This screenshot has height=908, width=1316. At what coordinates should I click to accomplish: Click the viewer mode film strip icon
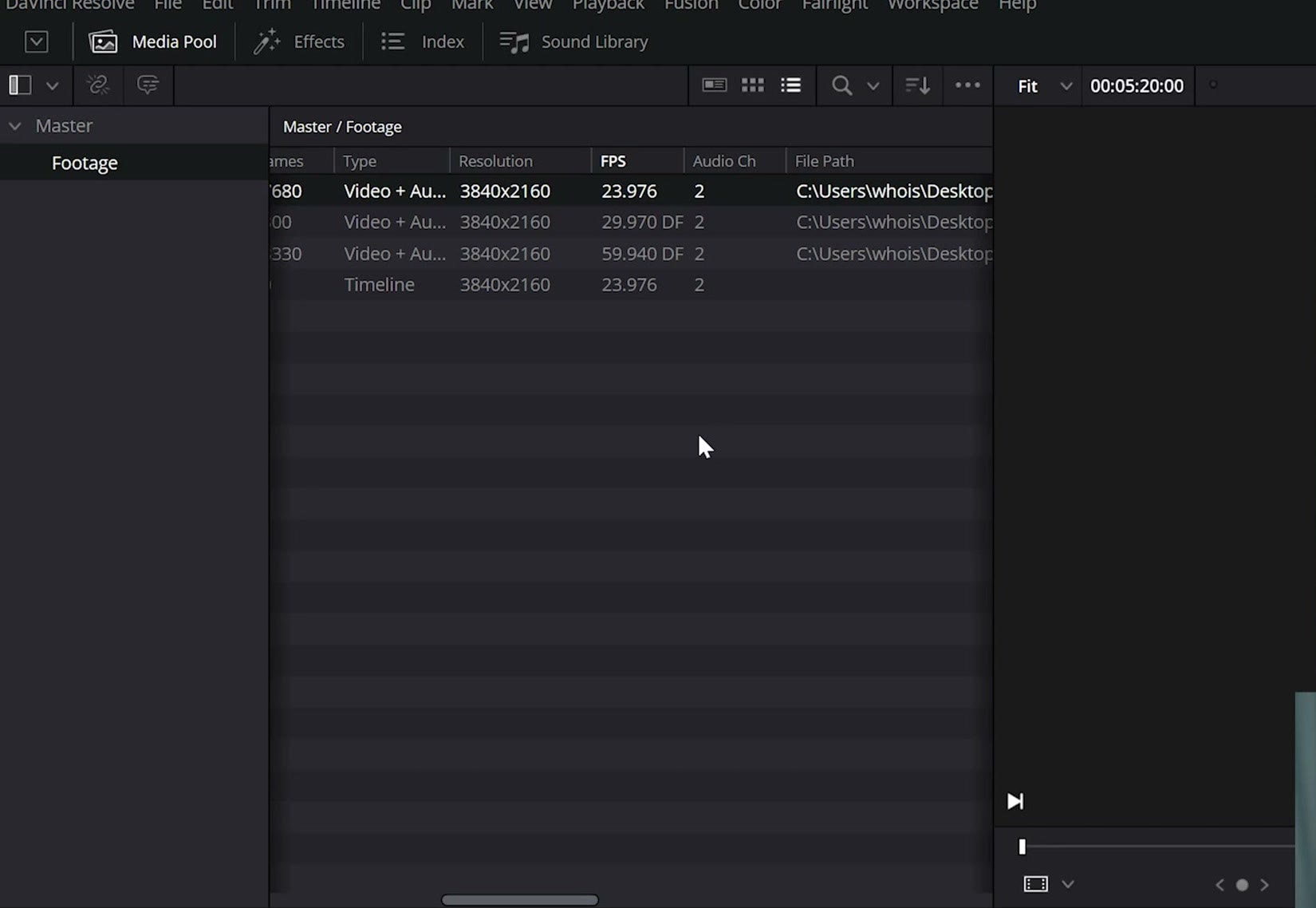tap(1035, 884)
